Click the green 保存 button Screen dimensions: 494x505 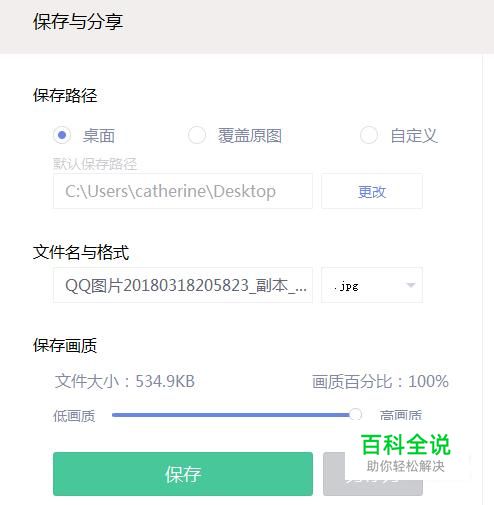pyautogui.click(x=183, y=474)
